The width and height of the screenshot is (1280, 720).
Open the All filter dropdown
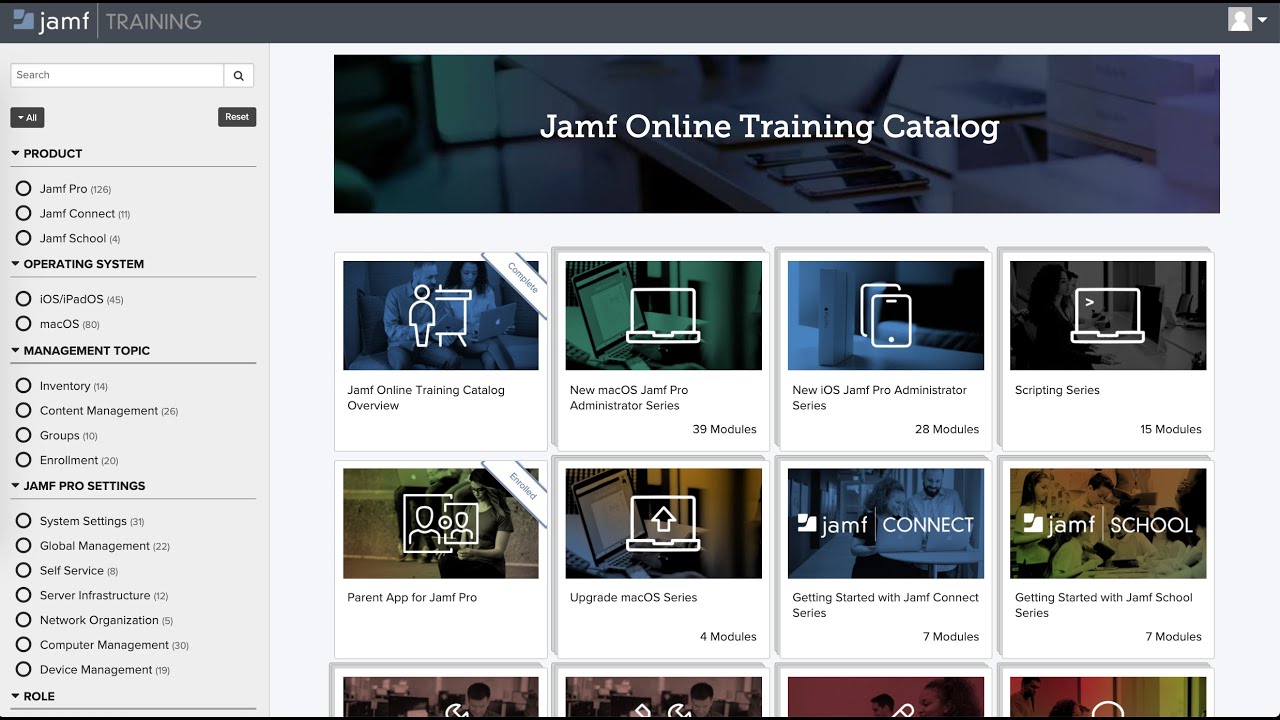(27, 117)
